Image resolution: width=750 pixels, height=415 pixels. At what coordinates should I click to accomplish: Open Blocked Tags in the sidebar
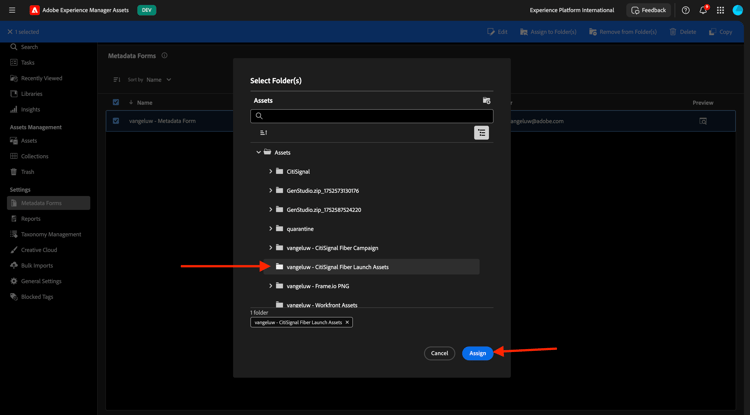click(x=32, y=297)
